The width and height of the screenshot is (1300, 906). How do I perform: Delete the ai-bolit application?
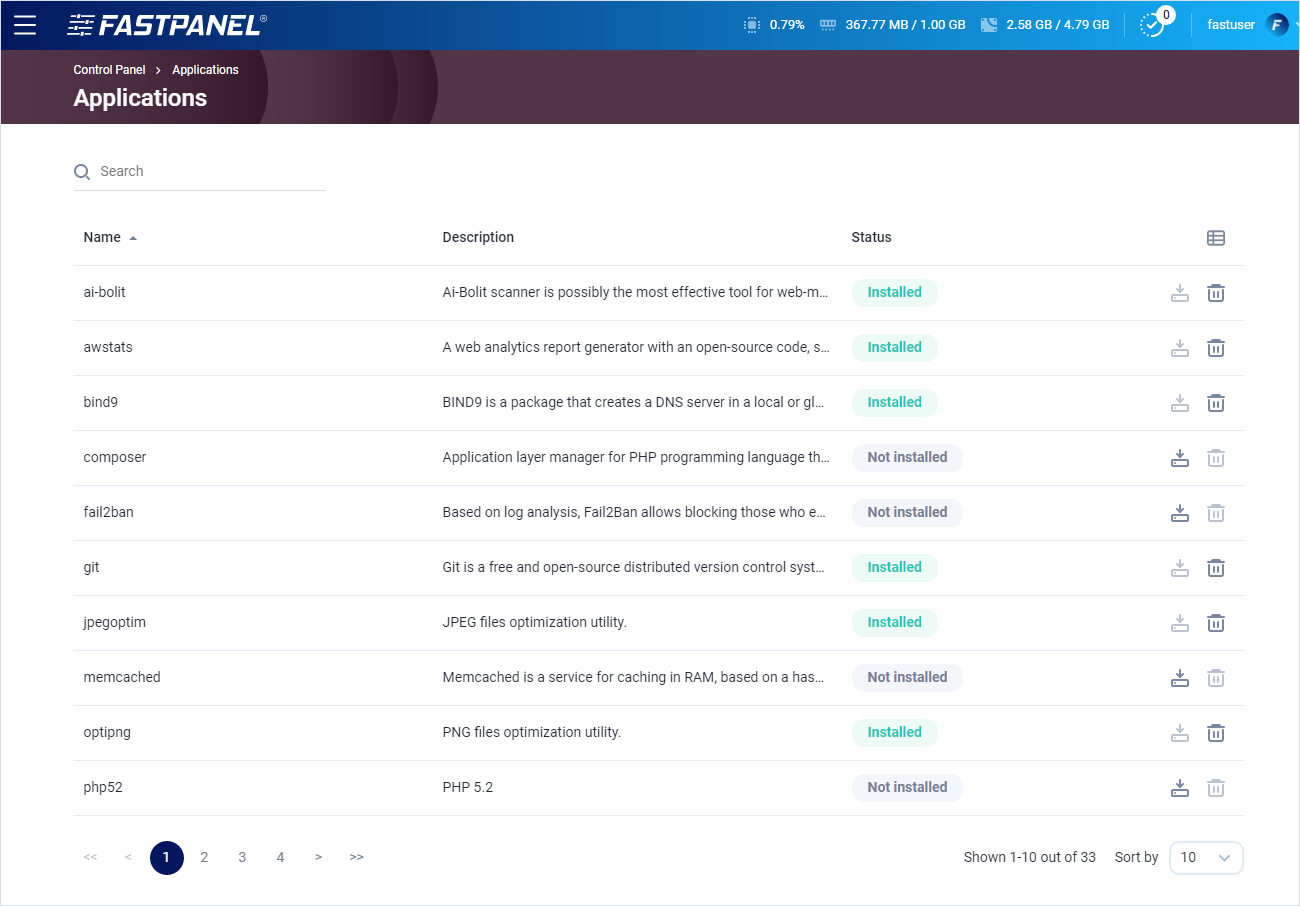pos(1216,293)
